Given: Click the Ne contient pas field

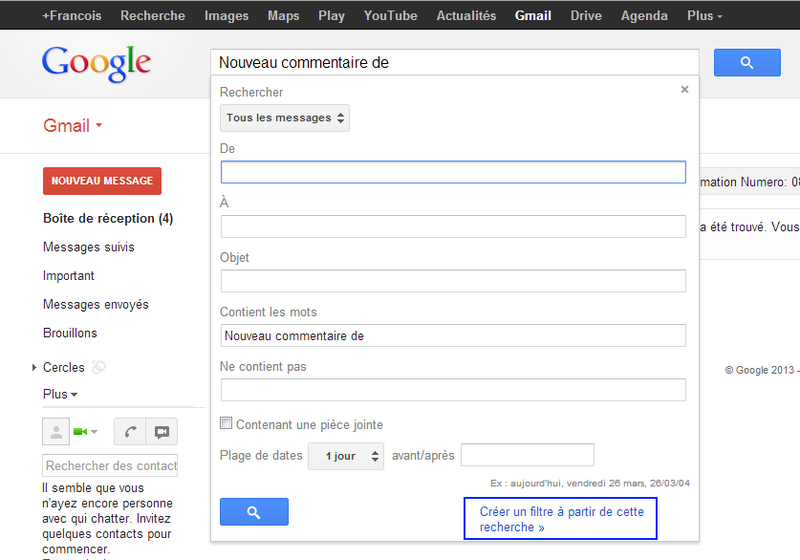Looking at the screenshot, I should pos(453,390).
